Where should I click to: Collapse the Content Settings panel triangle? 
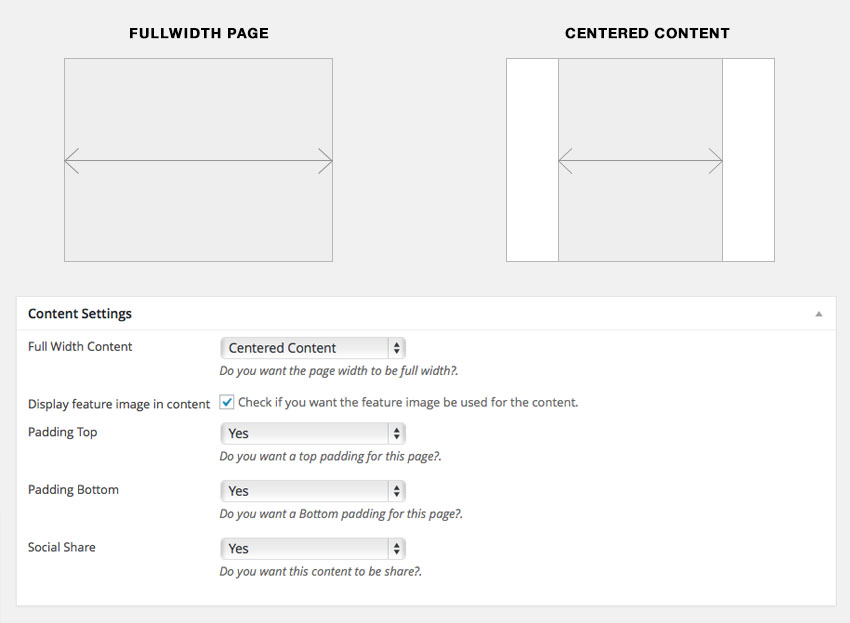[x=819, y=314]
